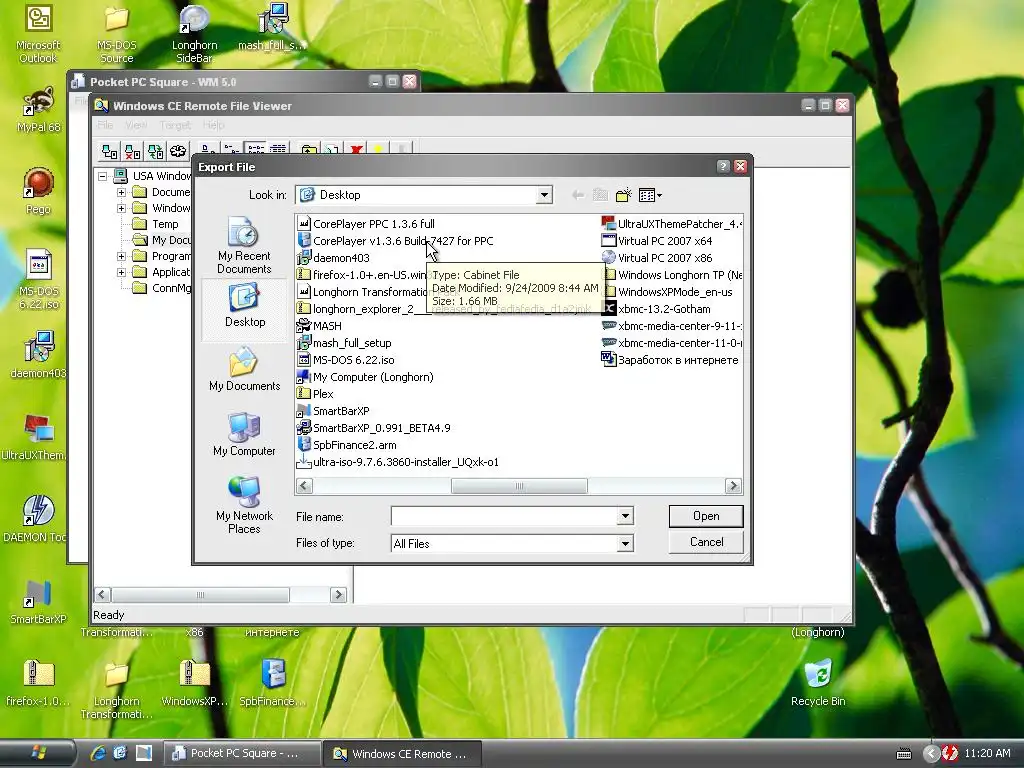Expand the Program folder tree node
The width and height of the screenshot is (1024, 768).
click(121, 256)
